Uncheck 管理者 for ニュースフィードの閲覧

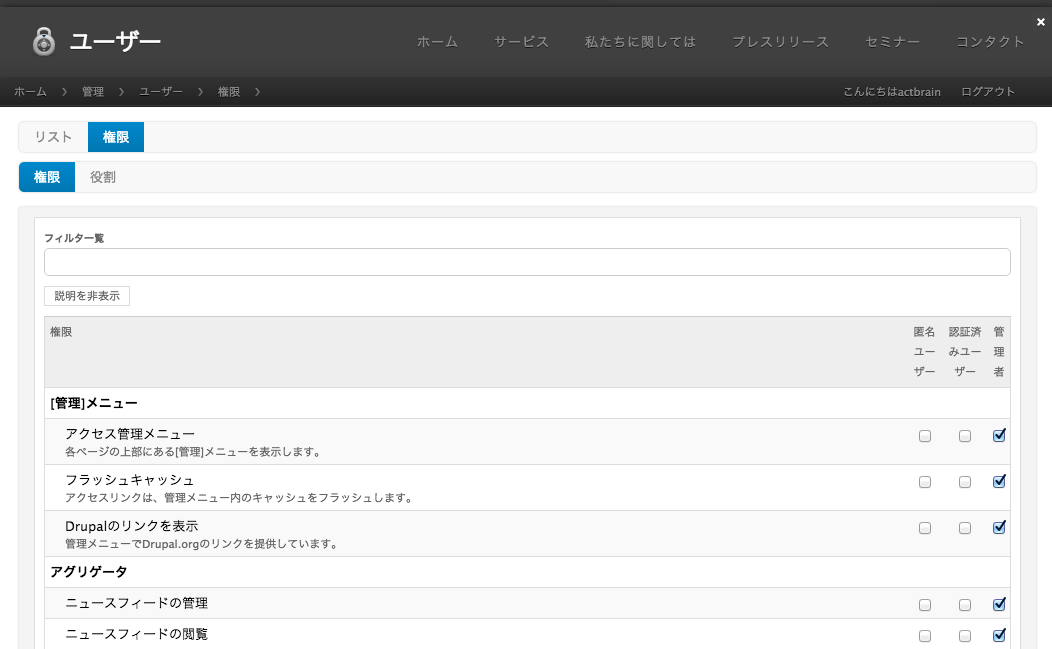coord(998,635)
